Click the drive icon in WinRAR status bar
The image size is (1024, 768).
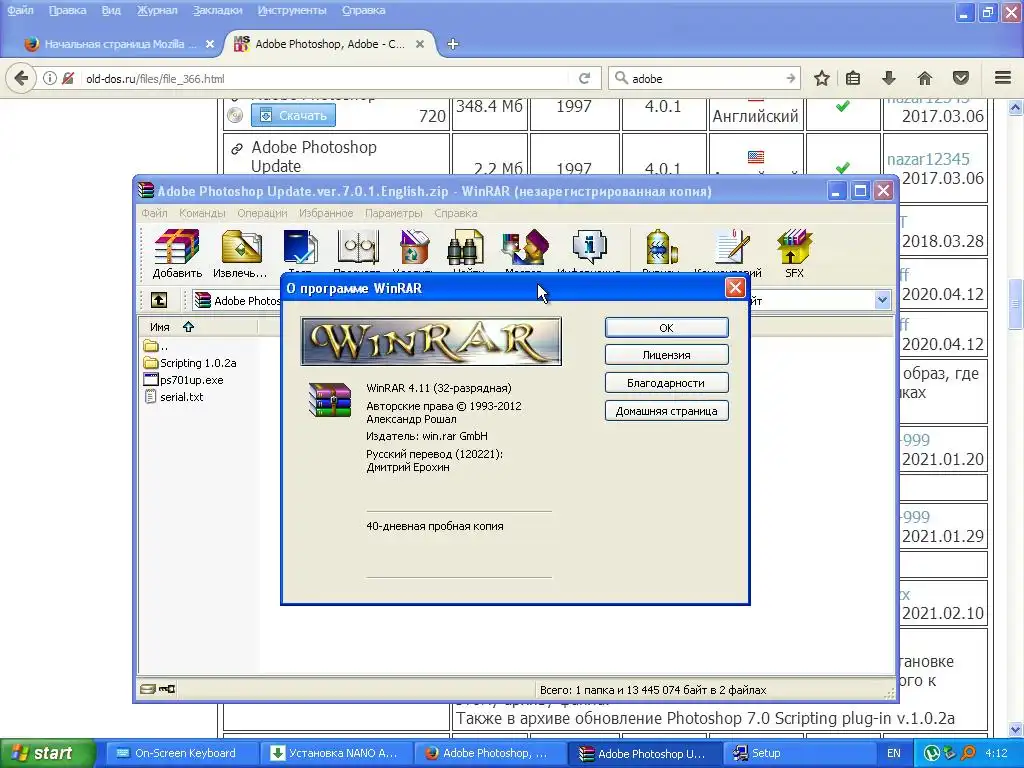pos(148,689)
